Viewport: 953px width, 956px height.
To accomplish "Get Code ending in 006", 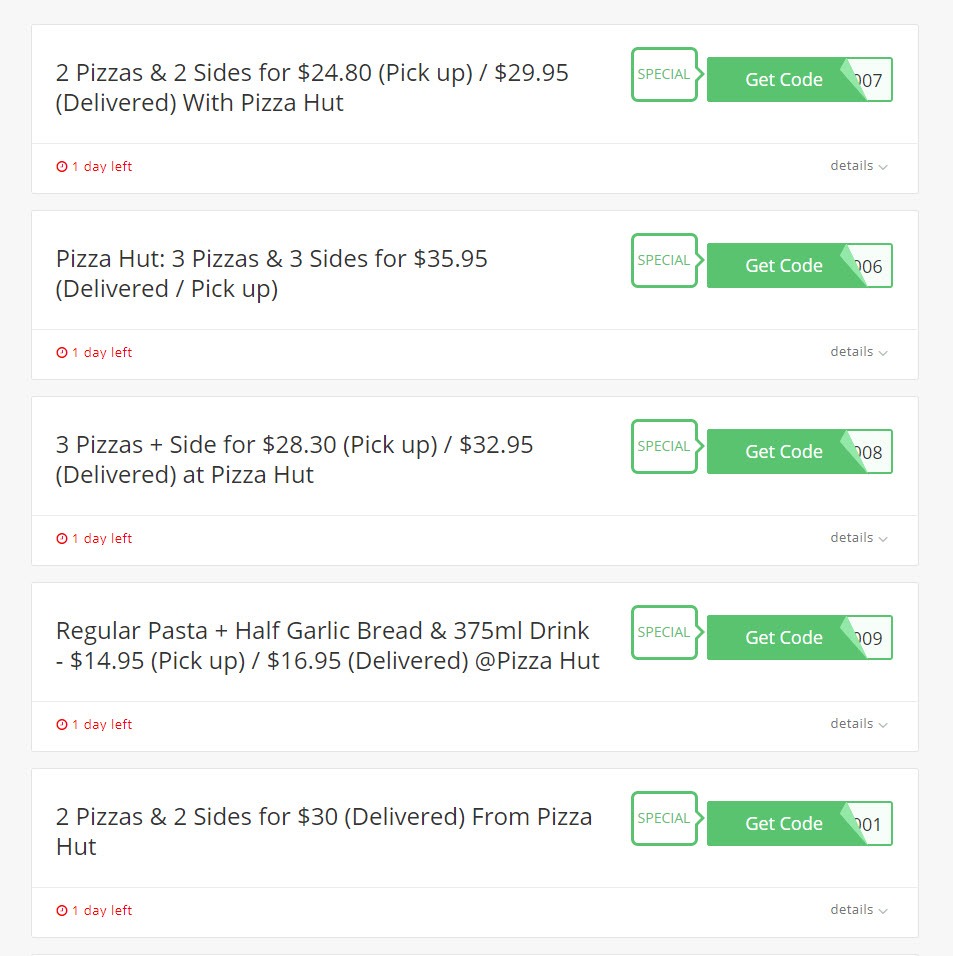I will click(x=799, y=265).
